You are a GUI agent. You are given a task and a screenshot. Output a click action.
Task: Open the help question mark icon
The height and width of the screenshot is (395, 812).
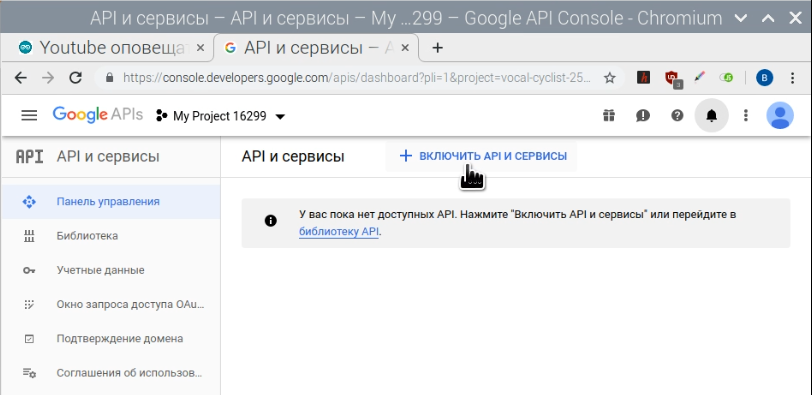[677, 115]
